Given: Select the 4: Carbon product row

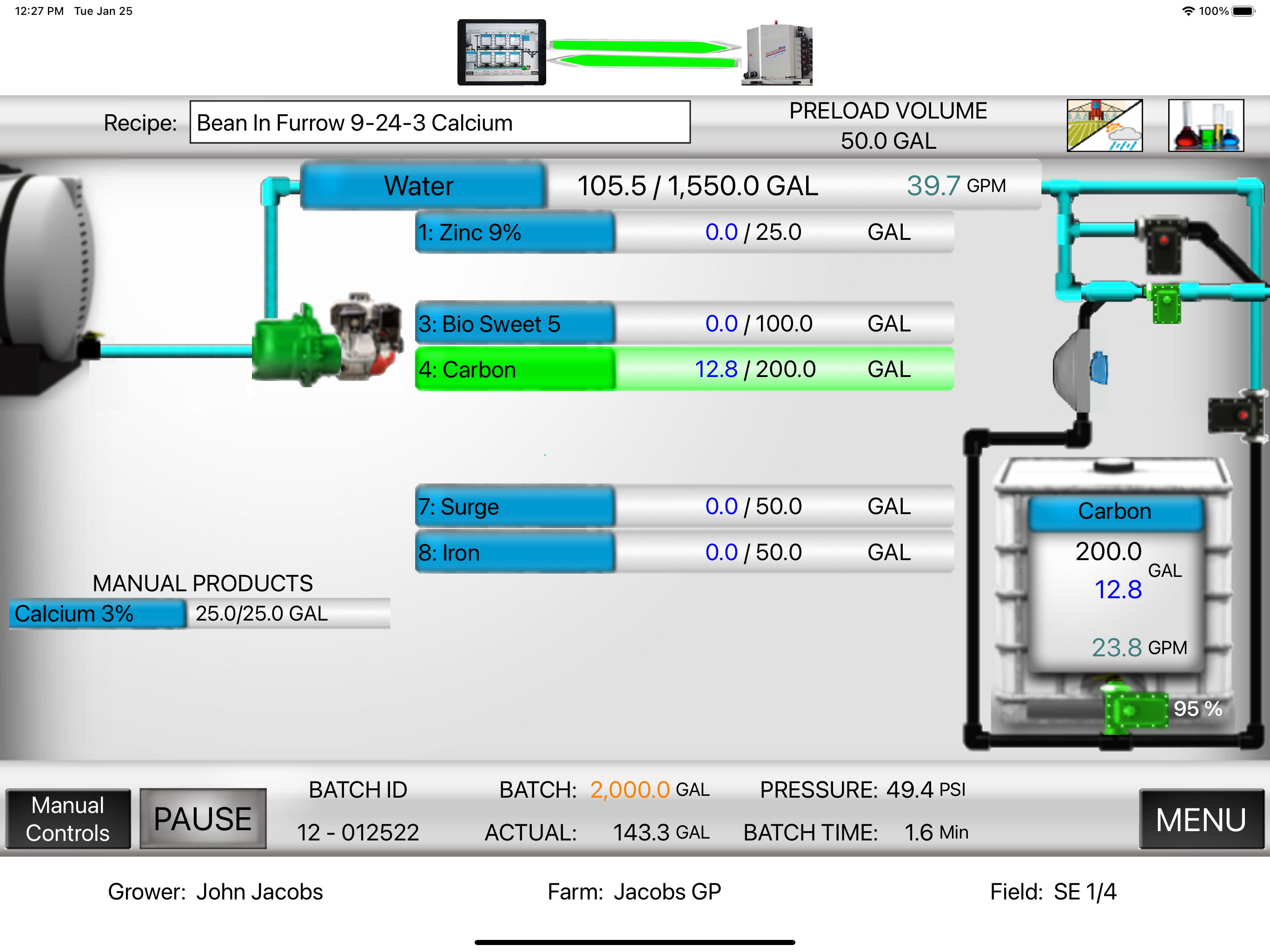Looking at the screenshot, I should click(683, 369).
